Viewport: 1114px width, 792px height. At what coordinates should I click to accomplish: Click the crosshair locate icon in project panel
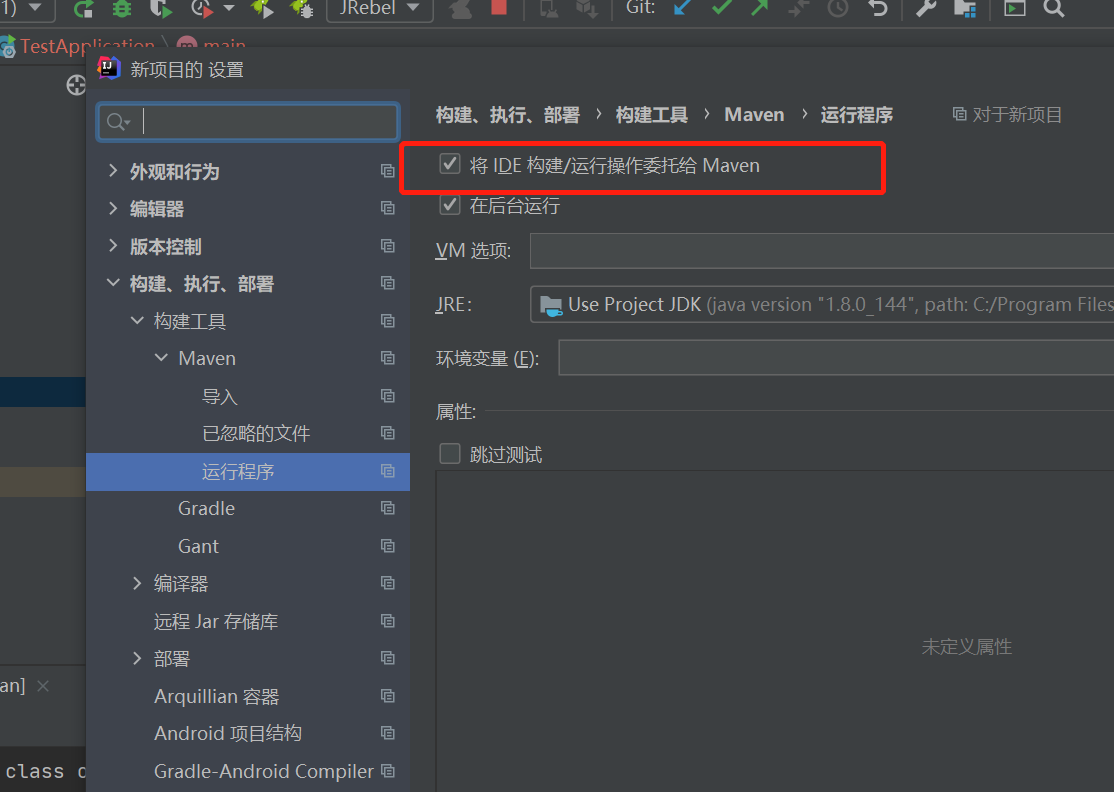pyautogui.click(x=76, y=85)
